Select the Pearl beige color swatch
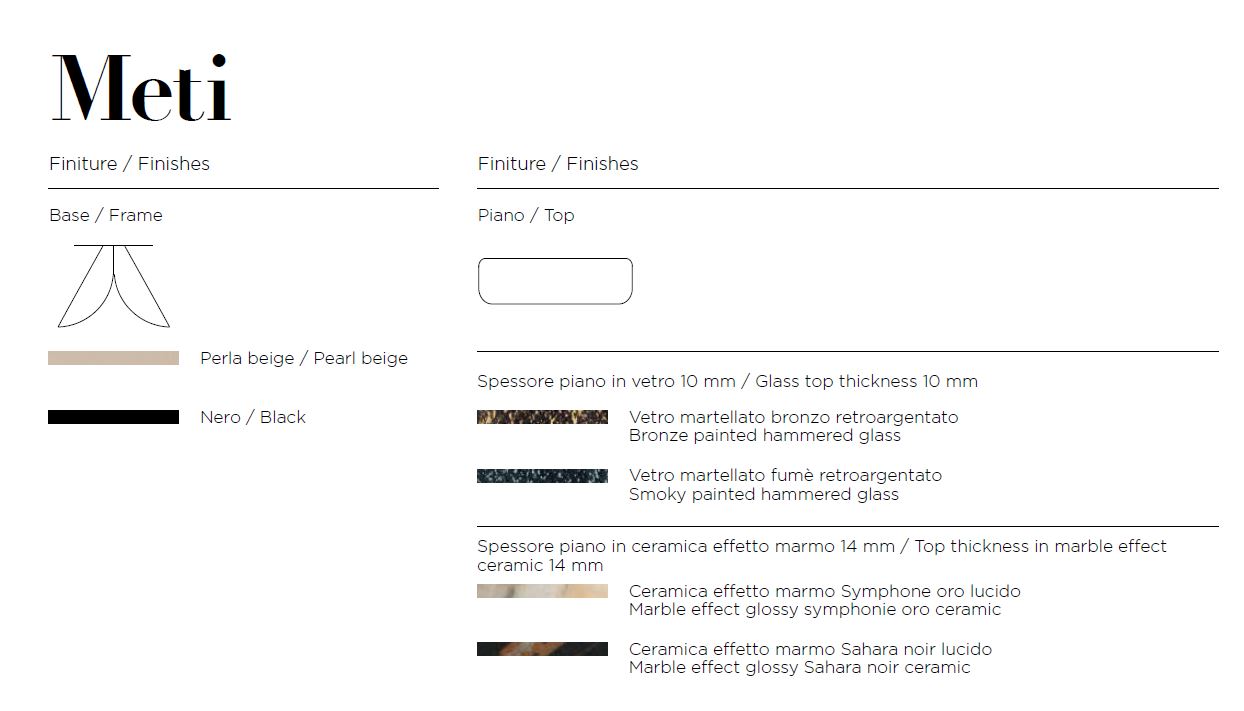This screenshot has height=711, width=1244. point(113,358)
